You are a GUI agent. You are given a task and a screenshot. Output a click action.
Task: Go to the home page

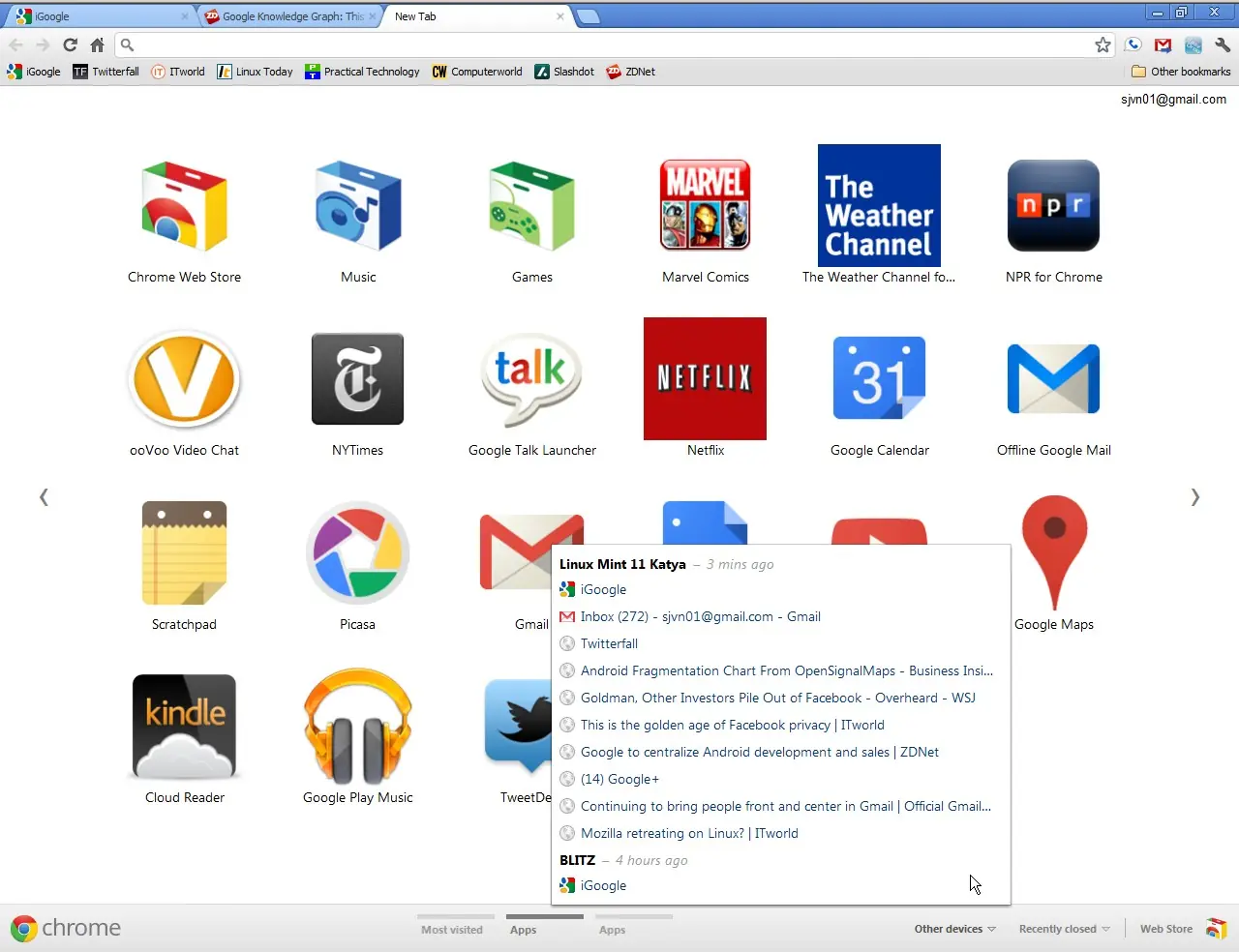point(97,45)
